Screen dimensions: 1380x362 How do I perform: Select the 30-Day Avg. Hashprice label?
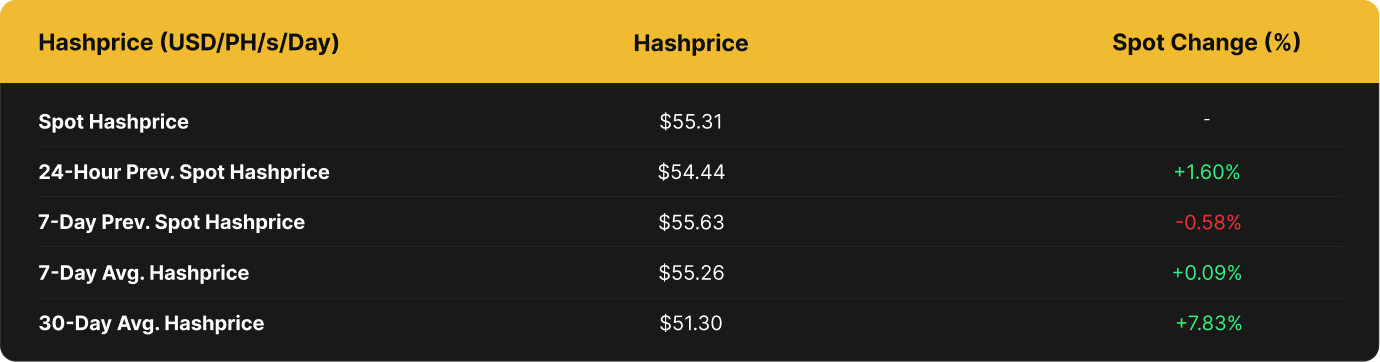coord(151,323)
